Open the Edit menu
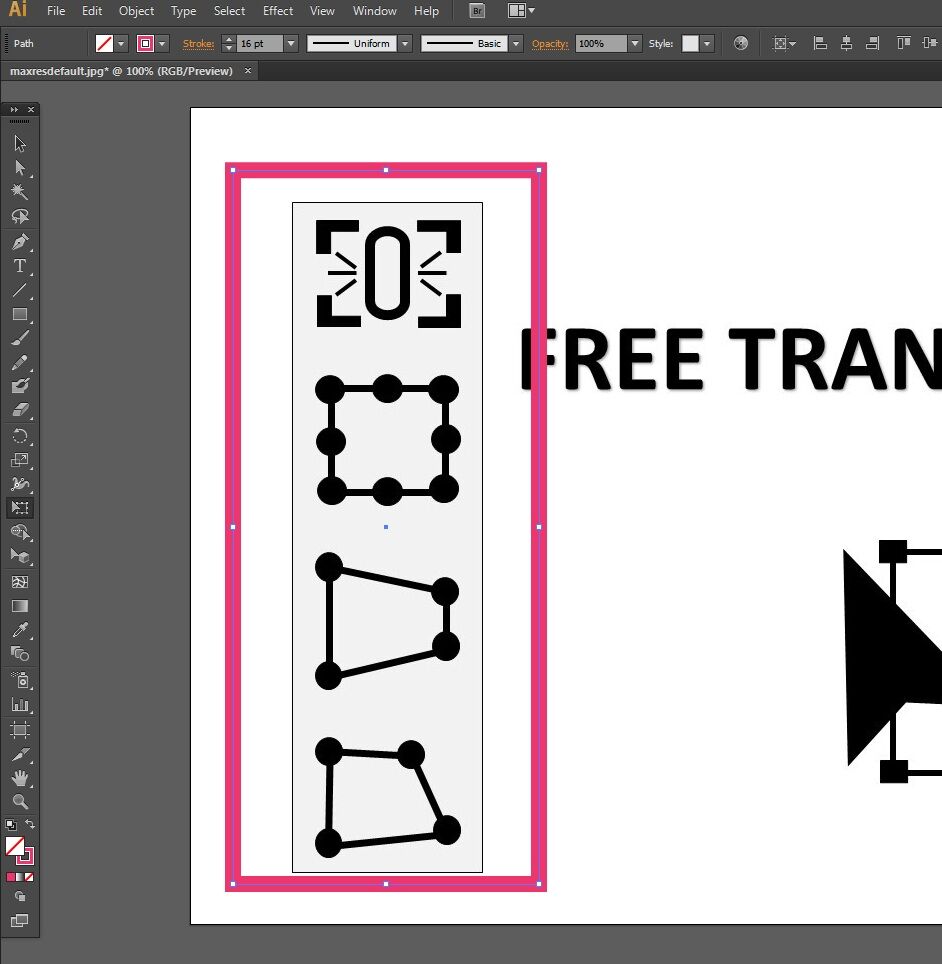Viewport: 942px width, 964px height. [92, 11]
